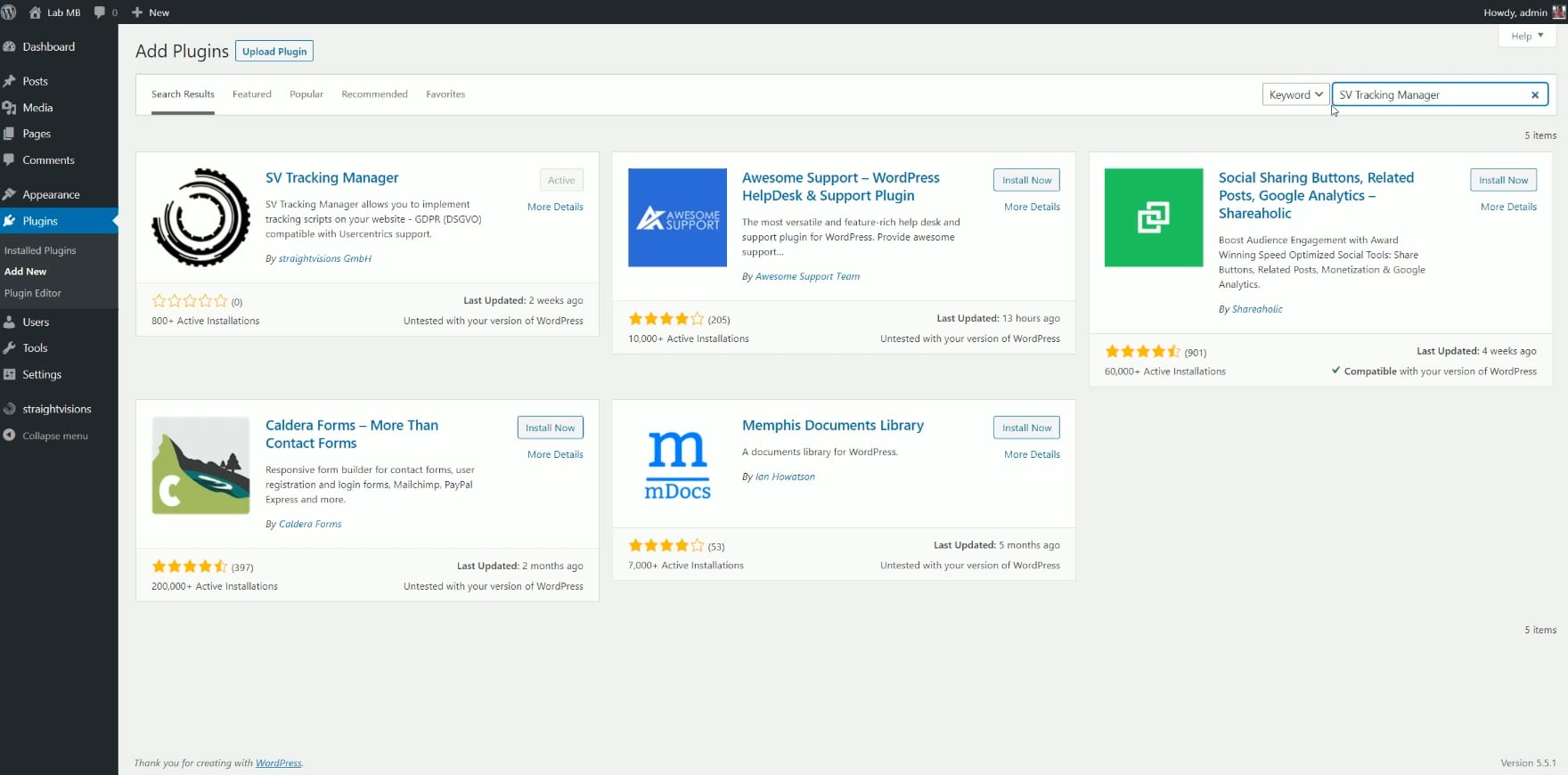Click the New content menu label
The image size is (1568, 775).
click(x=159, y=12)
